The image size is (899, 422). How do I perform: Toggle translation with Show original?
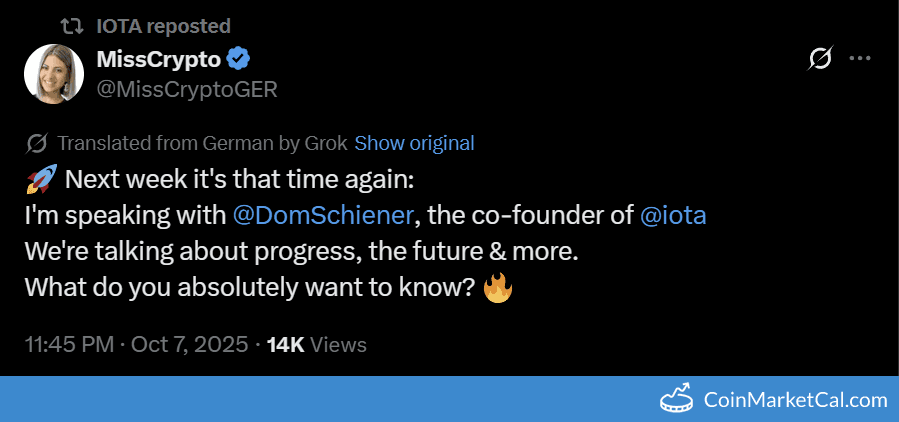coord(414,143)
